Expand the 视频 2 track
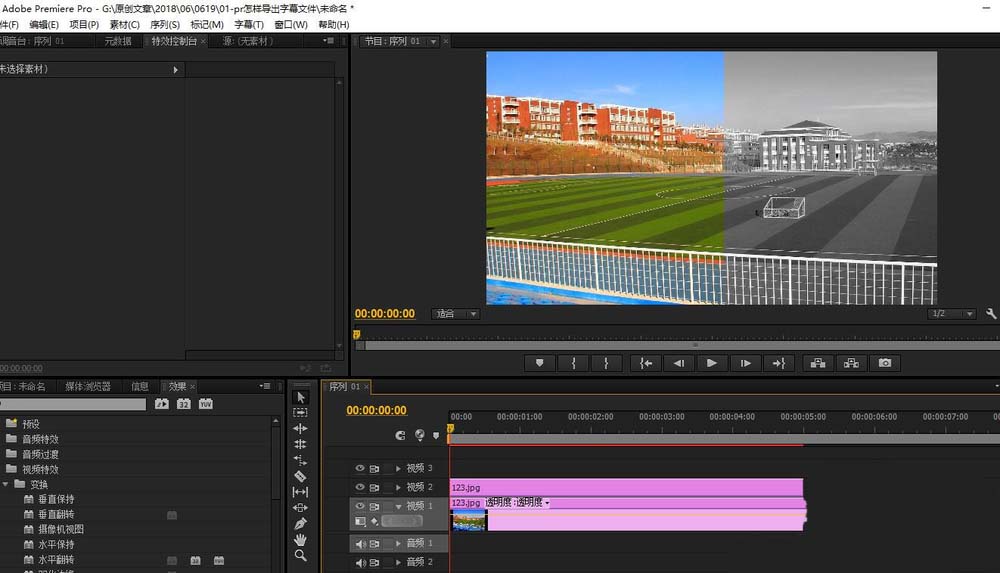Screen dimensions: 1000x573 coord(398,487)
